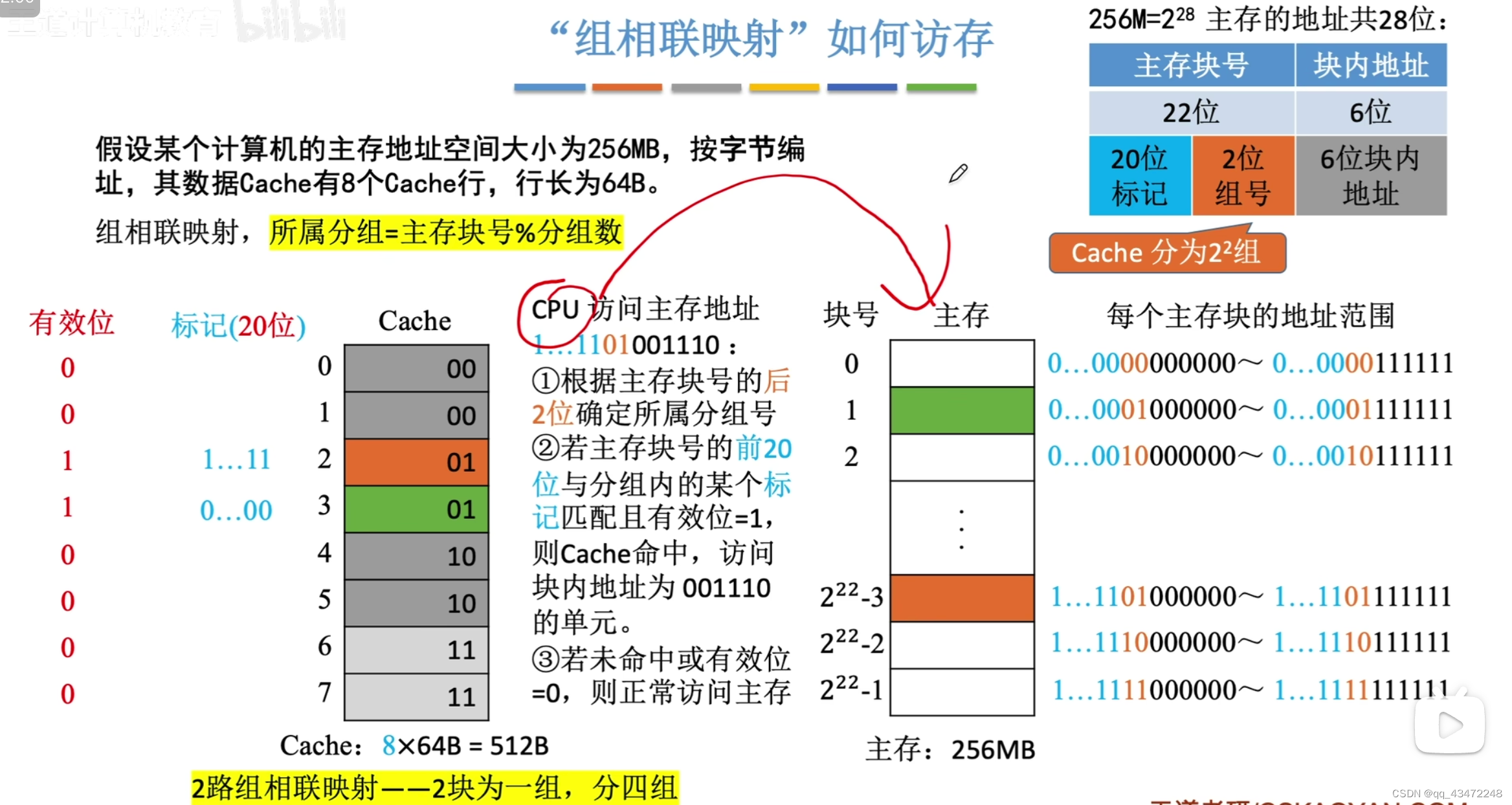Image resolution: width=1512 pixels, height=805 pixels.
Task: Click address range of block 0
Action: tap(1251, 363)
